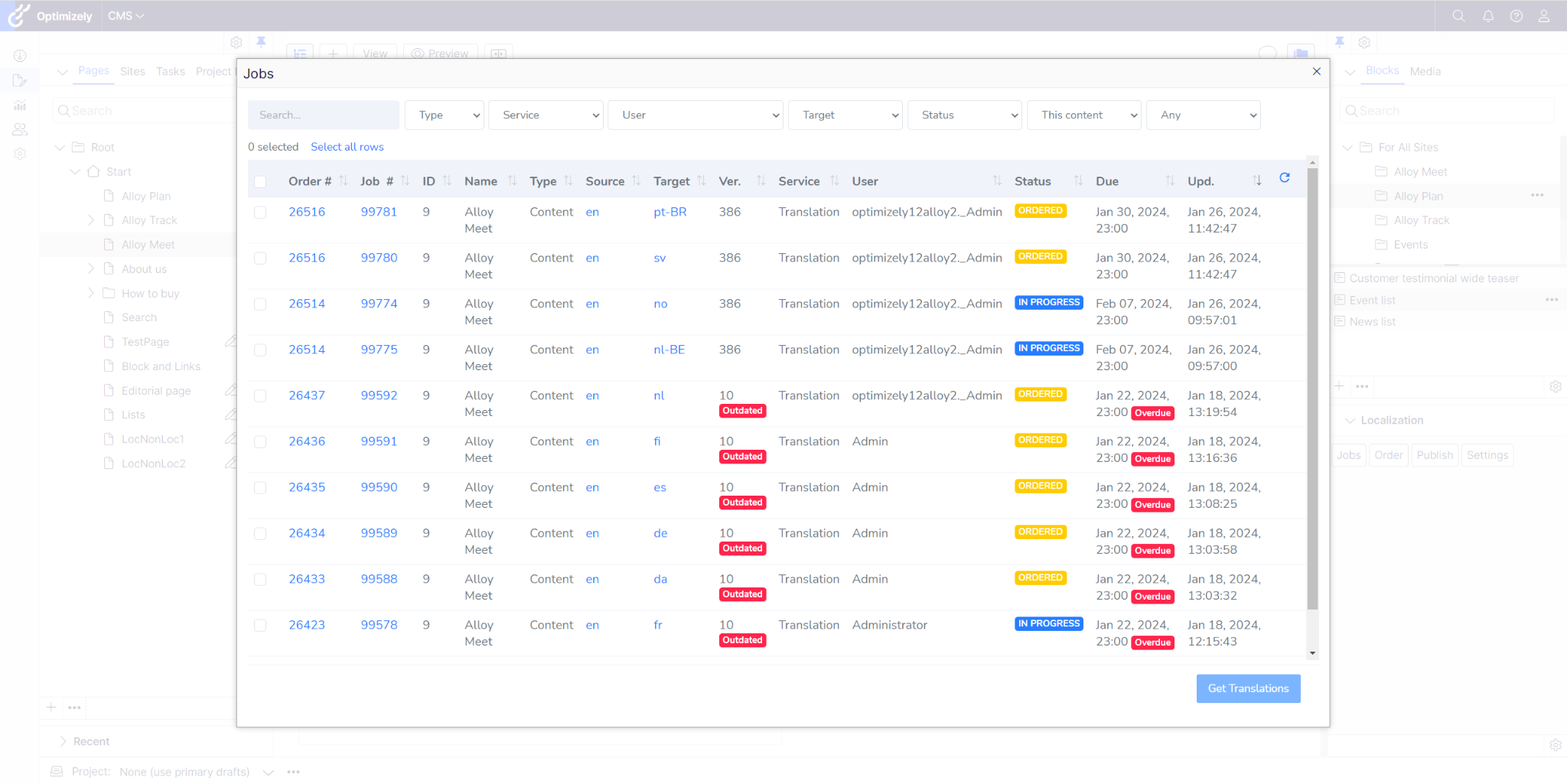
Task: Check the row for job 99780
Action: click(260, 259)
